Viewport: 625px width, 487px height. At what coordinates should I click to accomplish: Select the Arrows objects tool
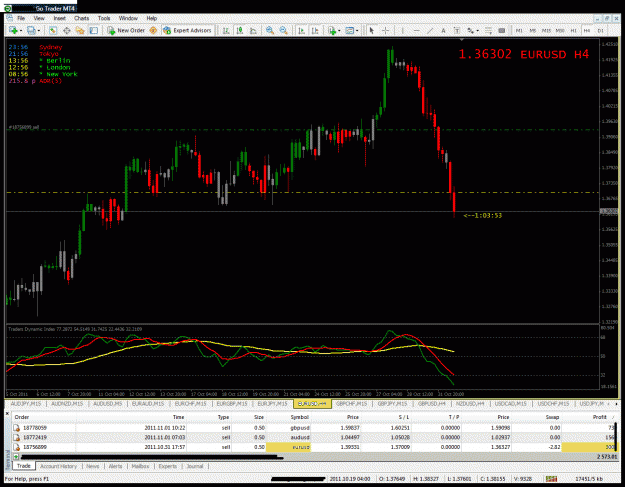tap(470, 30)
